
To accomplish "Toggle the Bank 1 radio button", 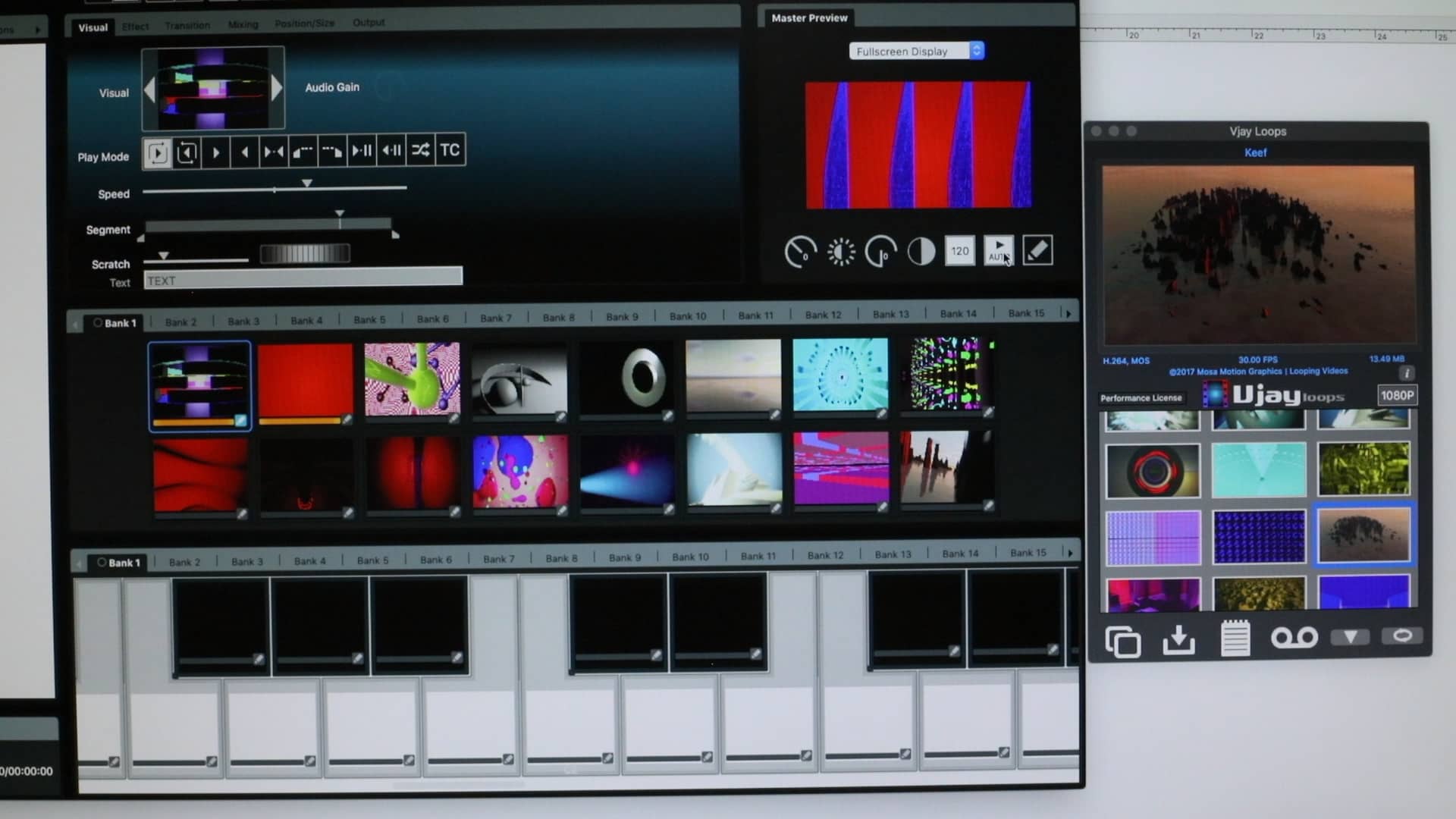I will (99, 322).
